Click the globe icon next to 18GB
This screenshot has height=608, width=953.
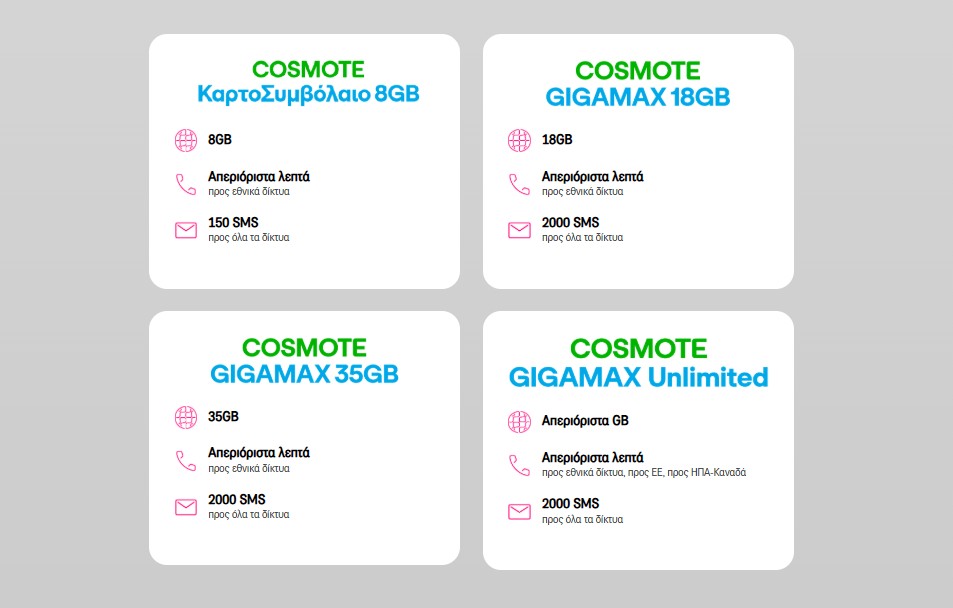pyautogui.click(x=519, y=140)
